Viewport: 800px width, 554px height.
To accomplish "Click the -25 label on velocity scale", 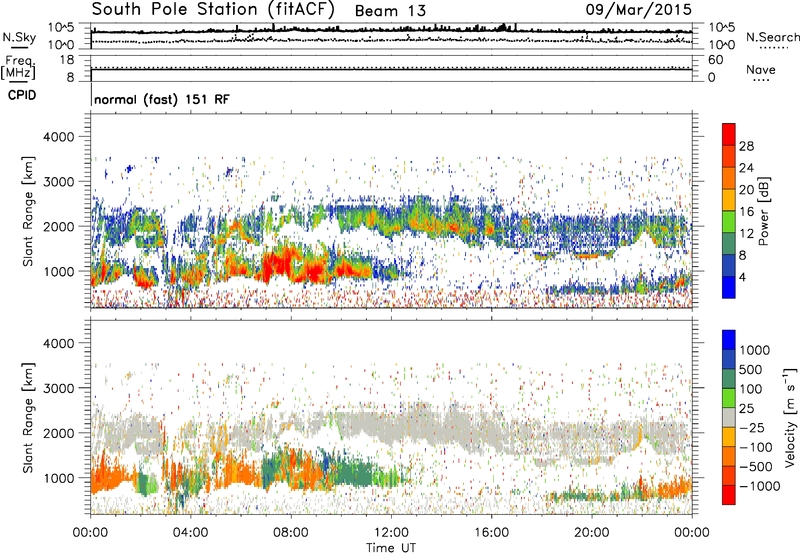I will [x=751, y=428].
